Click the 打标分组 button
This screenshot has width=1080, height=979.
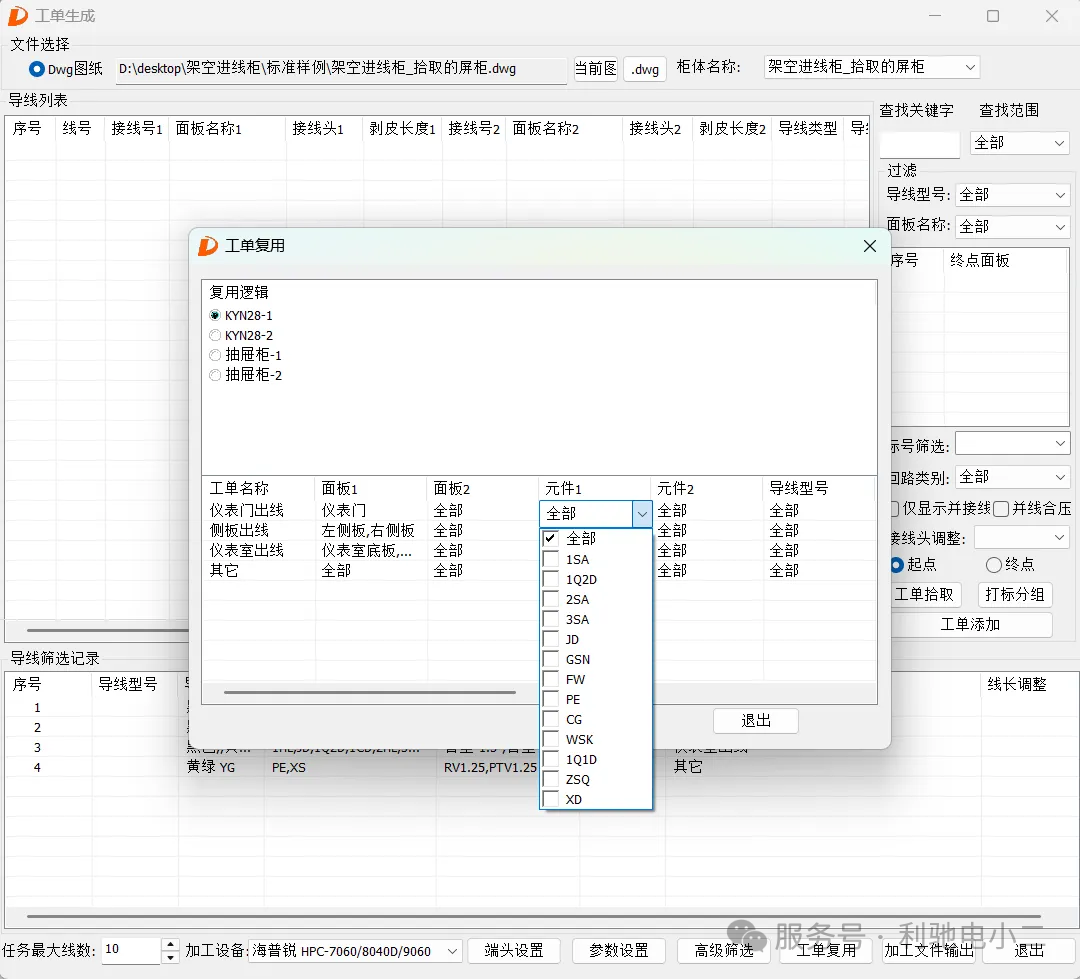(x=1015, y=594)
